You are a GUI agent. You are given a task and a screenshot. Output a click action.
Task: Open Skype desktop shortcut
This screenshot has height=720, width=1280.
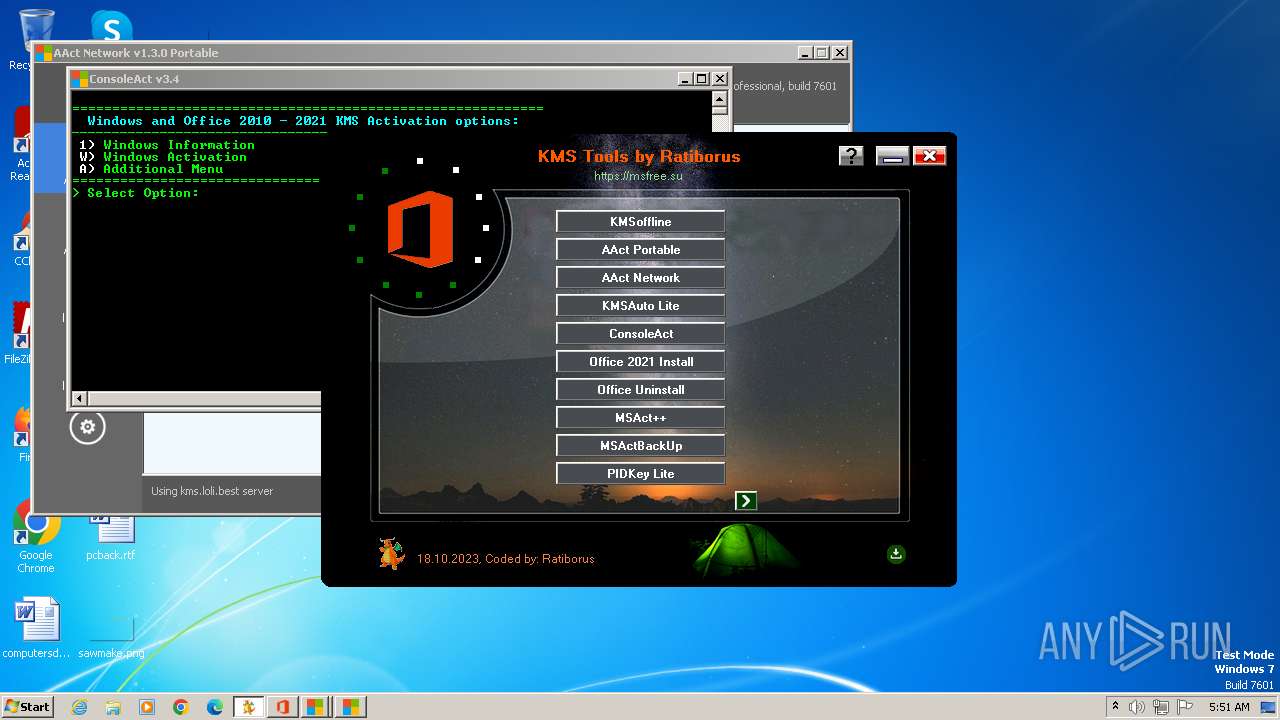pos(110,27)
